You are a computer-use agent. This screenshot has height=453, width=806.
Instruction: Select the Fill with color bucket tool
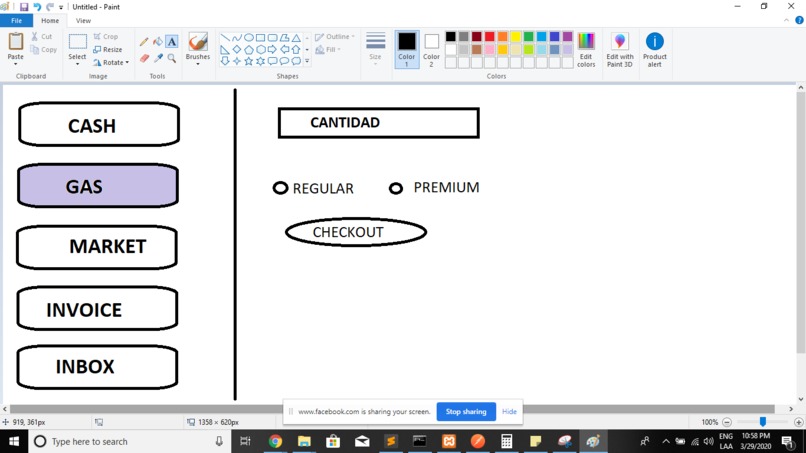tap(158, 42)
